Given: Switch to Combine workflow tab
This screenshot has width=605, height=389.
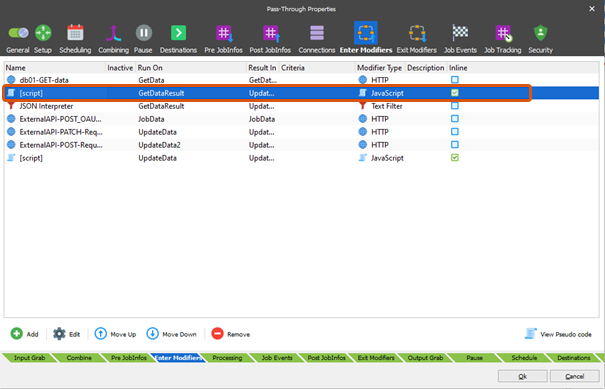Looking at the screenshot, I should click(x=79, y=358).
